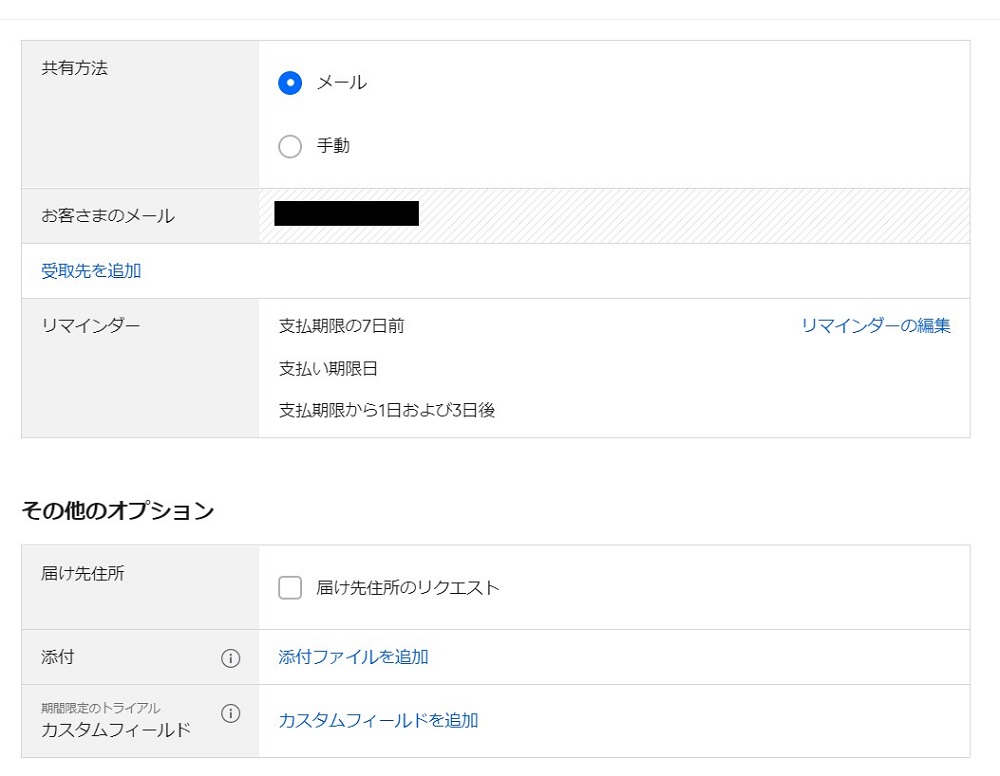Select the メール sharing option
This screenshot has width=1000, height=776.
[289, 84]
